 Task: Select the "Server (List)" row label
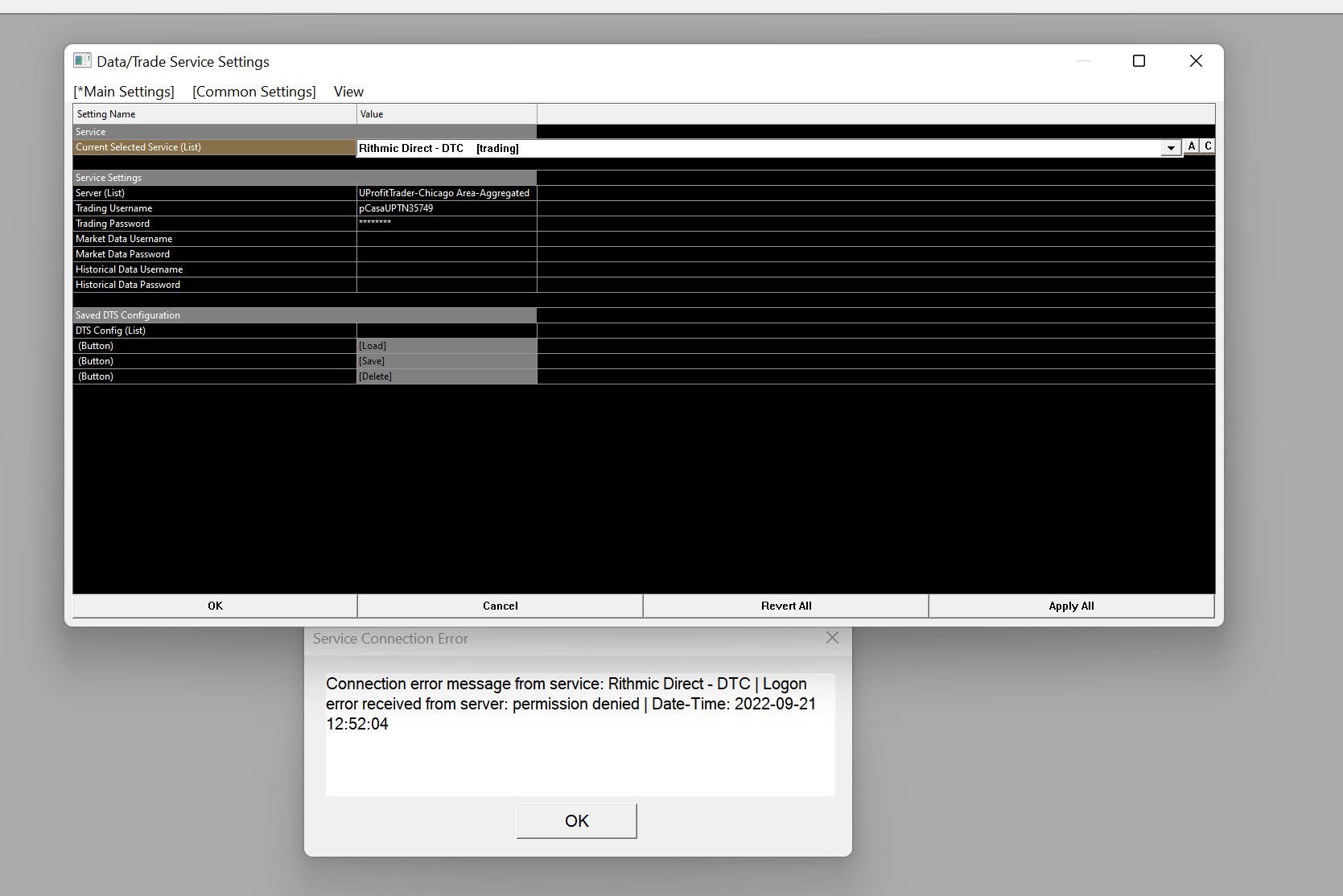[x=215, y=193]
